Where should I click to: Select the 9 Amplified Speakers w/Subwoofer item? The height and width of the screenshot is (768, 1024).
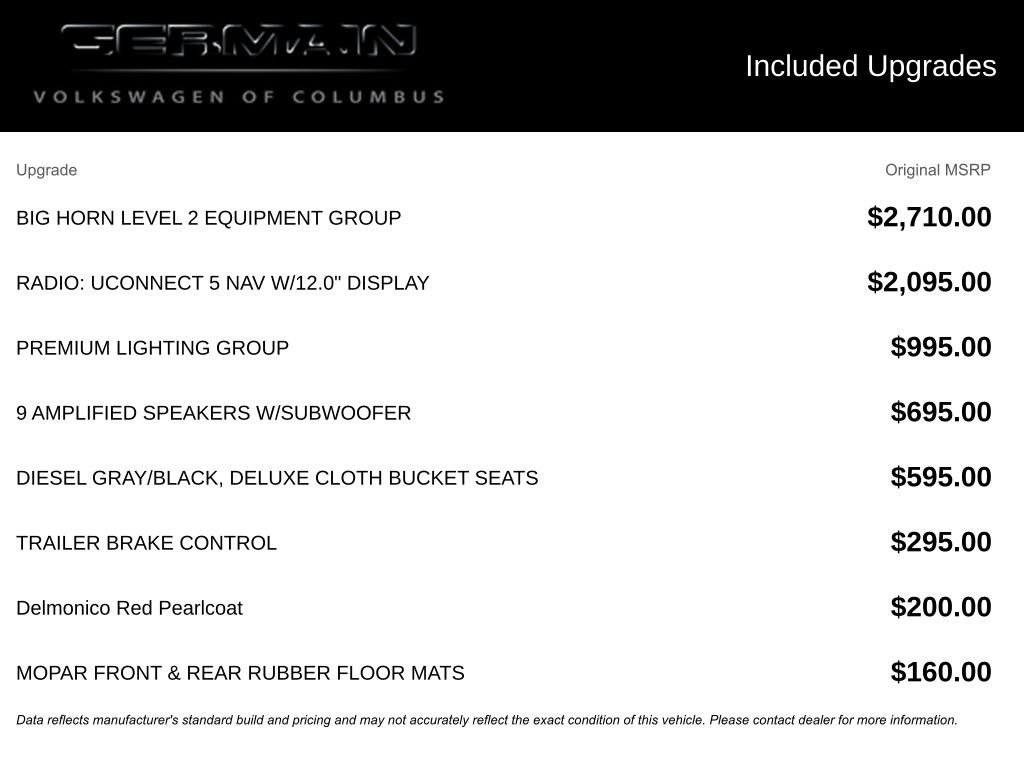[x=214, y=413]
